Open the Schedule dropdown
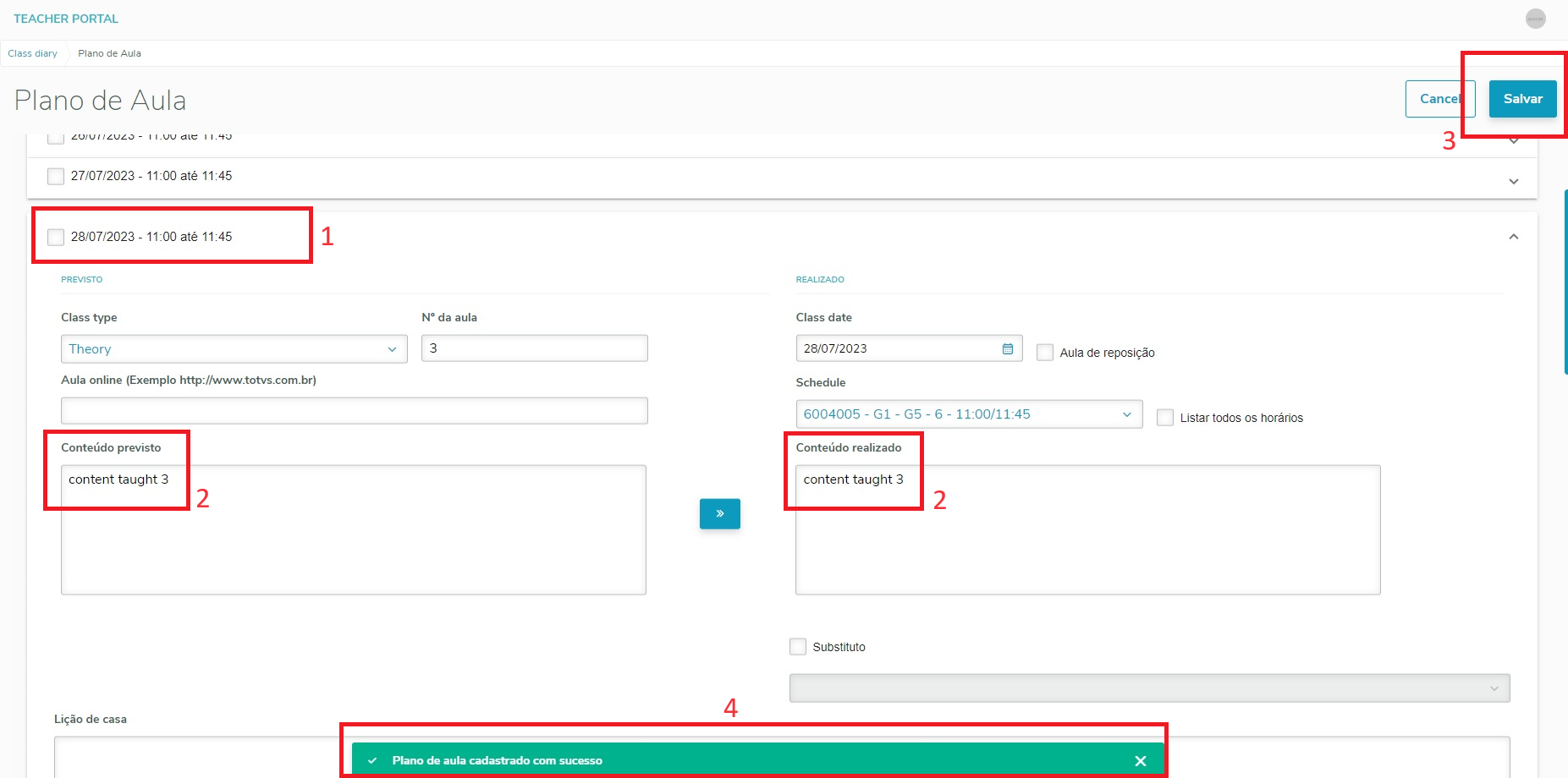Screen dimensions: 1568x778 [x=969, y=414]
